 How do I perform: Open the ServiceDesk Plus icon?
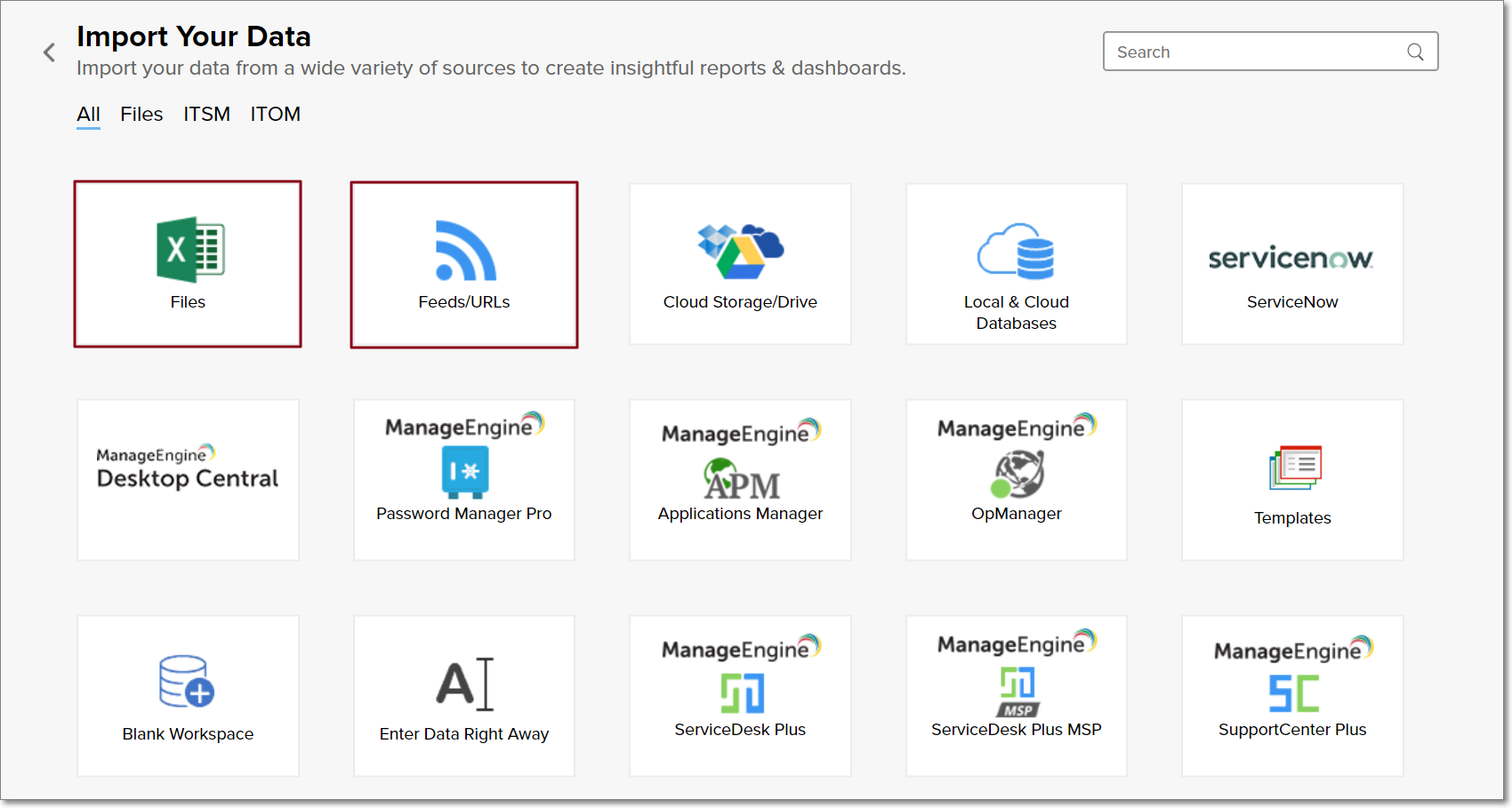pyautogui.click(x=742, y=693)
